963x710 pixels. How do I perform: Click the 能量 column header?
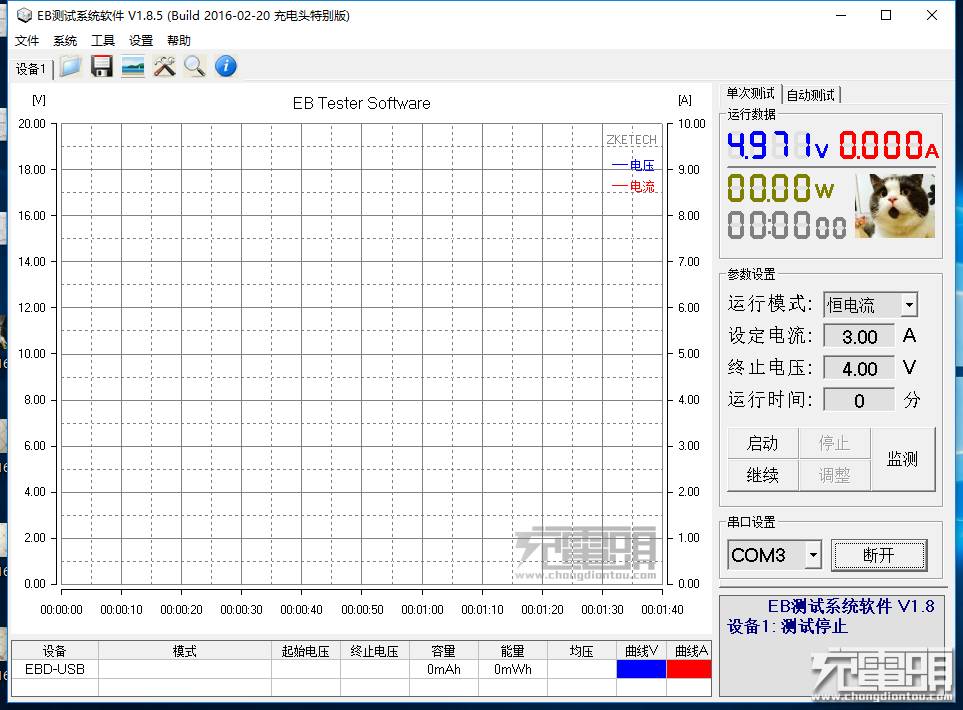click(512, 651)
